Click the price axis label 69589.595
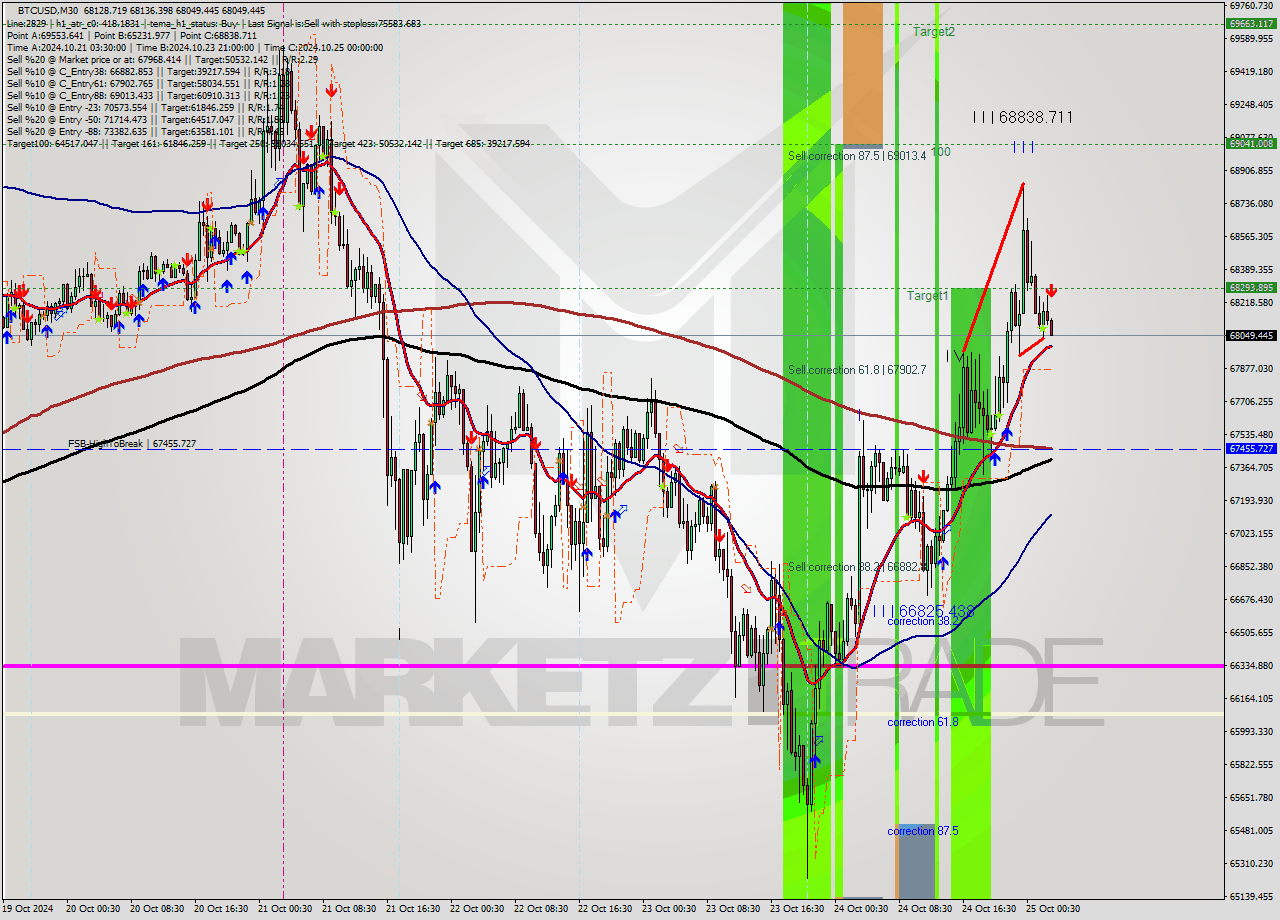This screenshot has width=1280, height=920. click(1251, 38)
